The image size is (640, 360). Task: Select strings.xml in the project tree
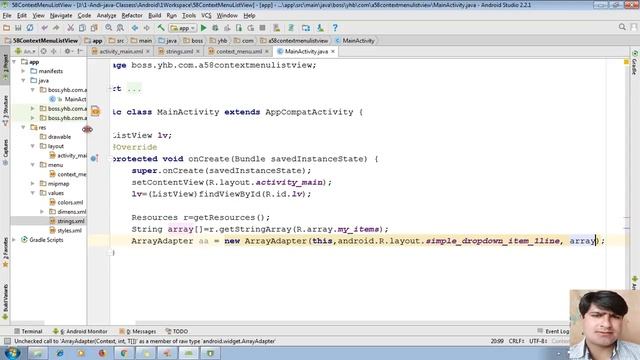(71, 221)
